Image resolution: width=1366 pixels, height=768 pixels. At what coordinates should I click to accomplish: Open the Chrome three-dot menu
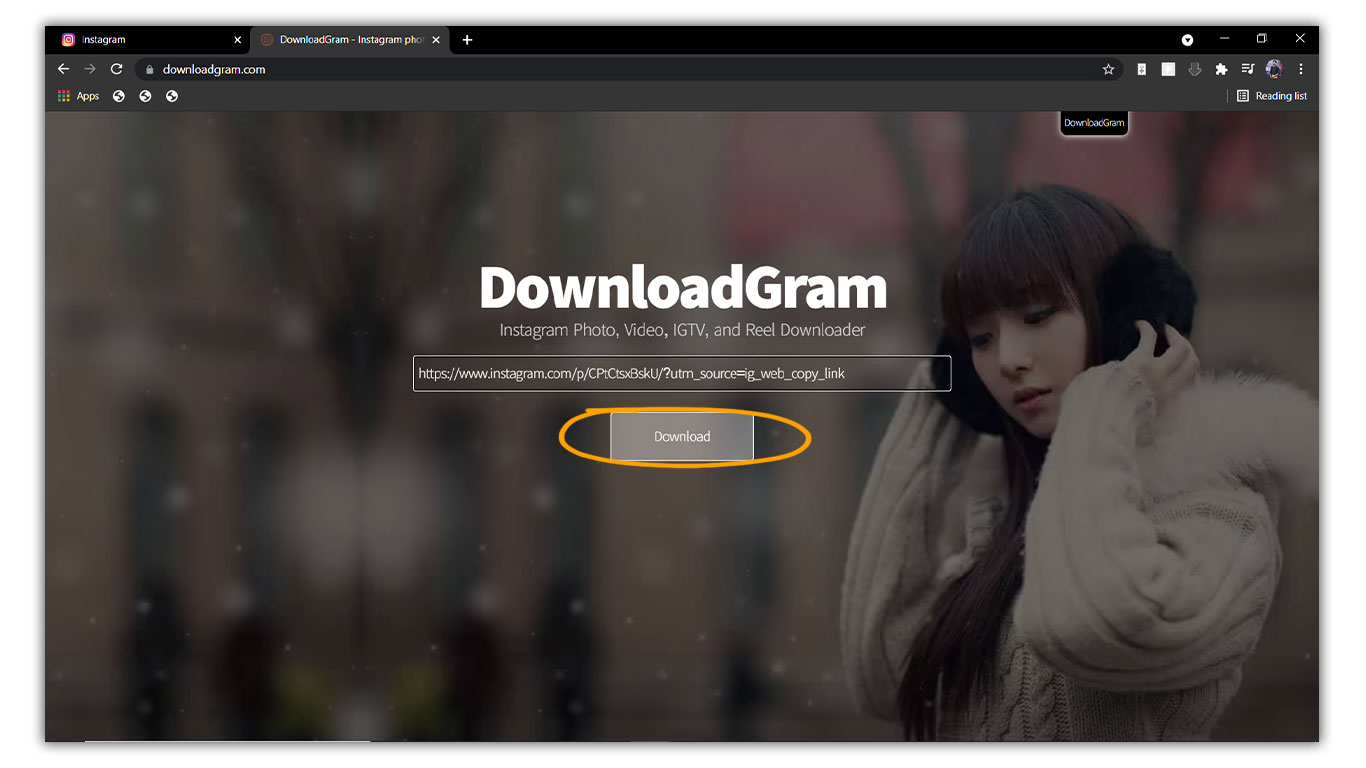1301,69
